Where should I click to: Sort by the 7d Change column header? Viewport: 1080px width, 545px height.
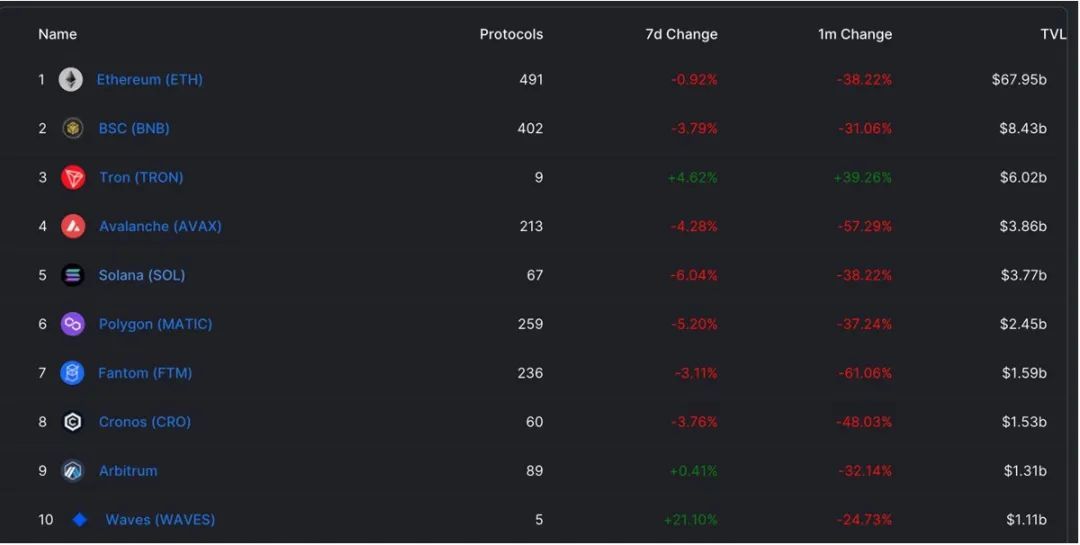[x=681, y=34]
